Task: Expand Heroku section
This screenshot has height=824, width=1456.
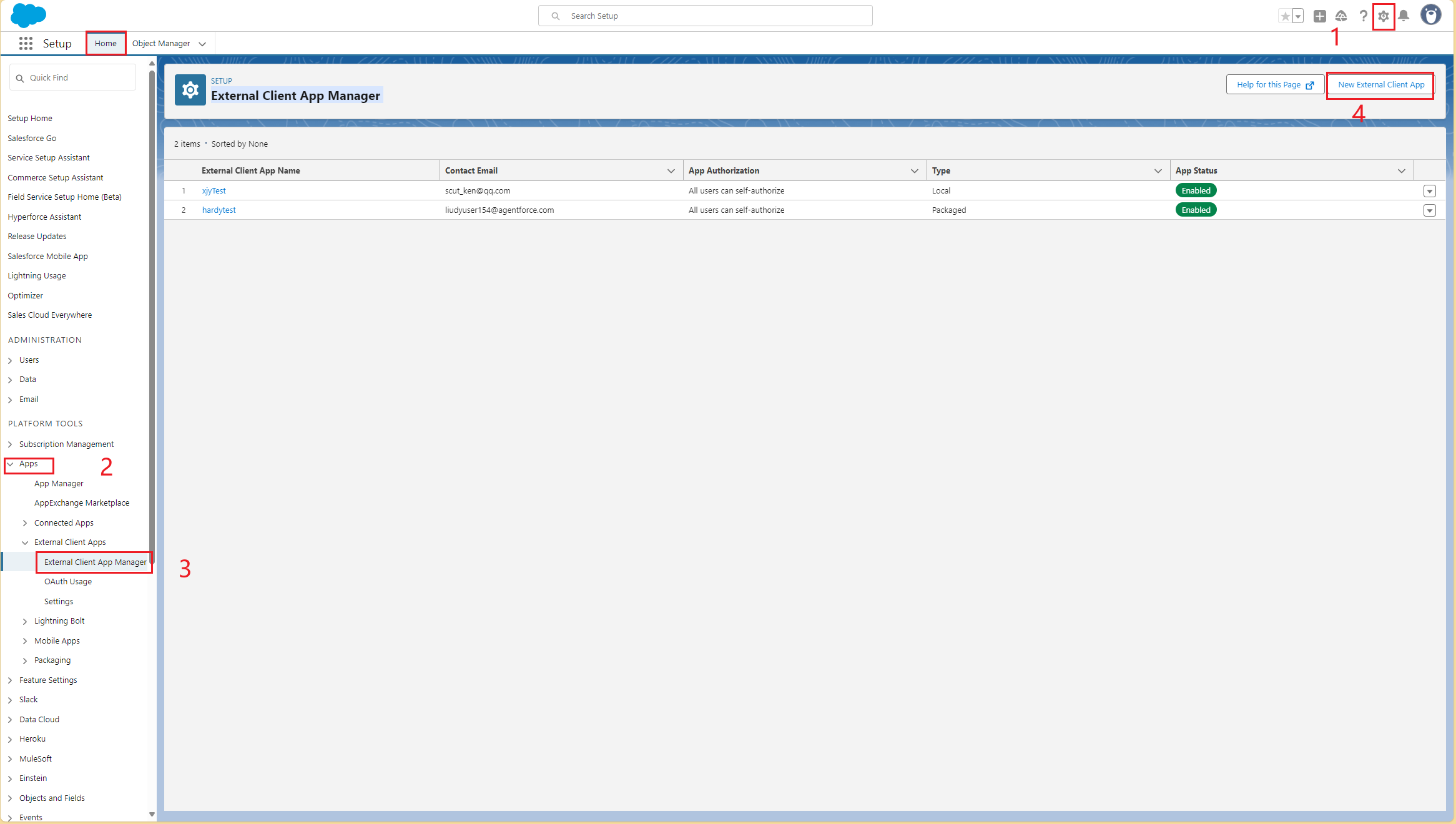Action: click(x=10, y=739)
